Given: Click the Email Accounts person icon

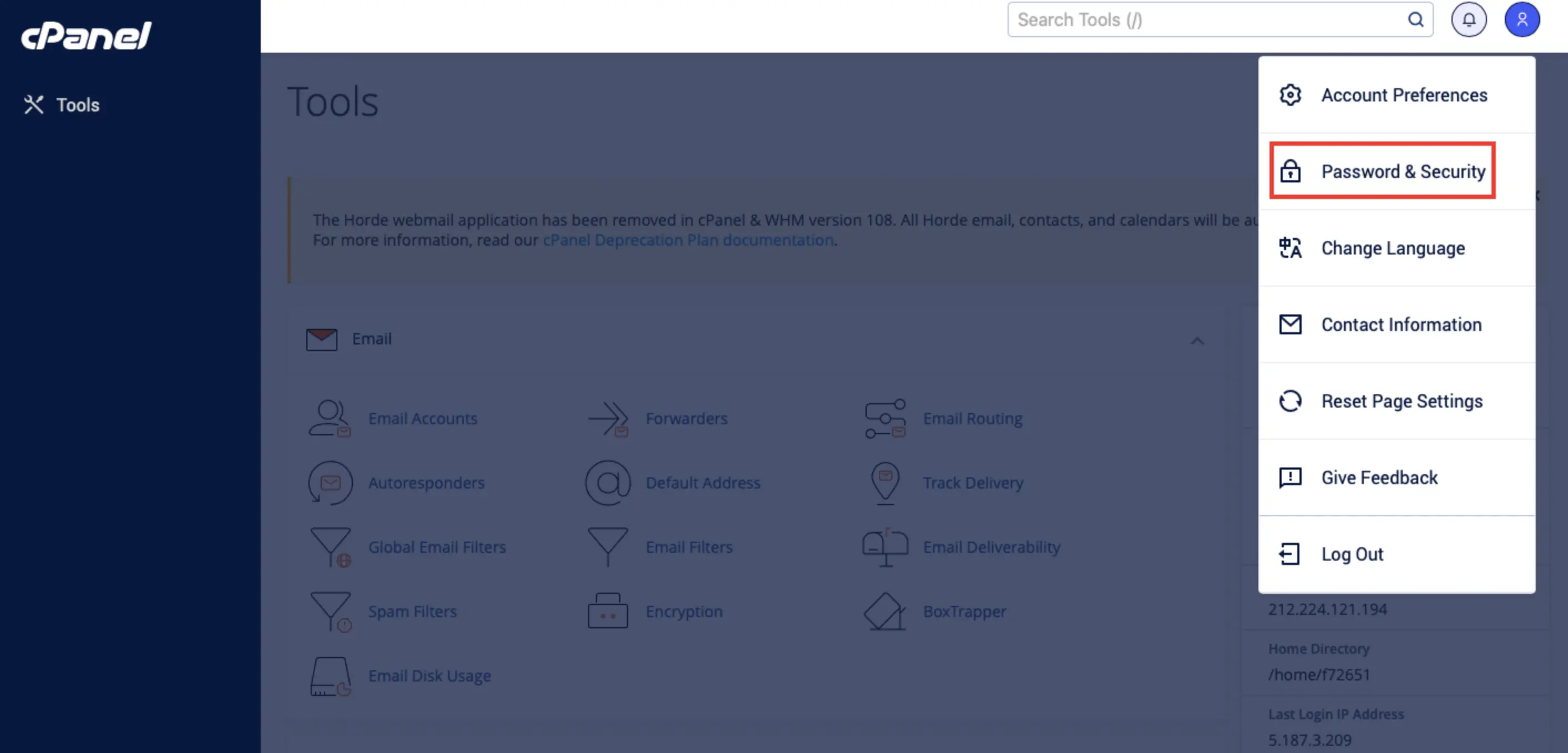Looking at the screenshot, I should coord(330,419).
